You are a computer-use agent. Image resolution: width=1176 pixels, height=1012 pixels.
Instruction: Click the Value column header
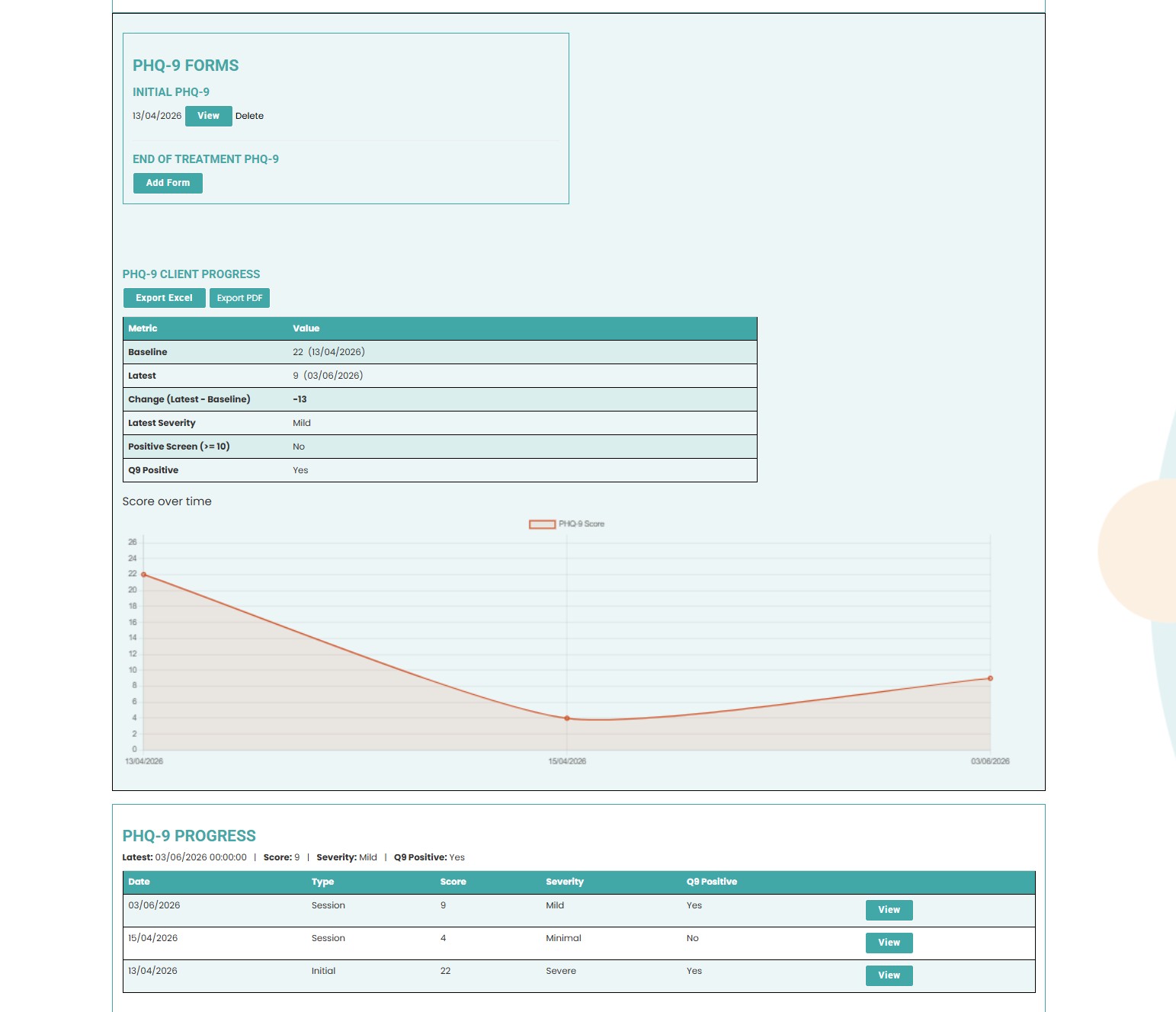306,328
